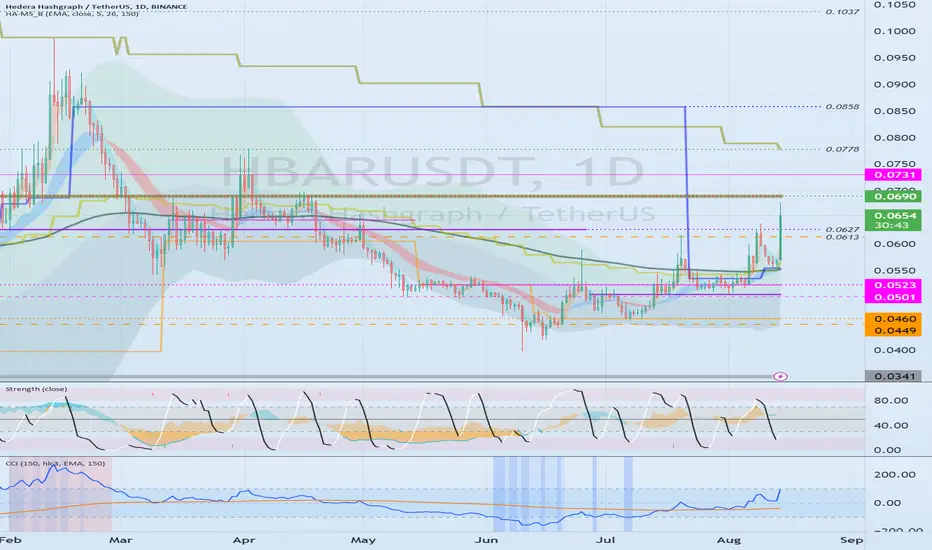Click the 0.0400 price axis tick
Image resolution: width=932 pixels, height=550 pixels.
pyautogui.click(x=895, y=350)
